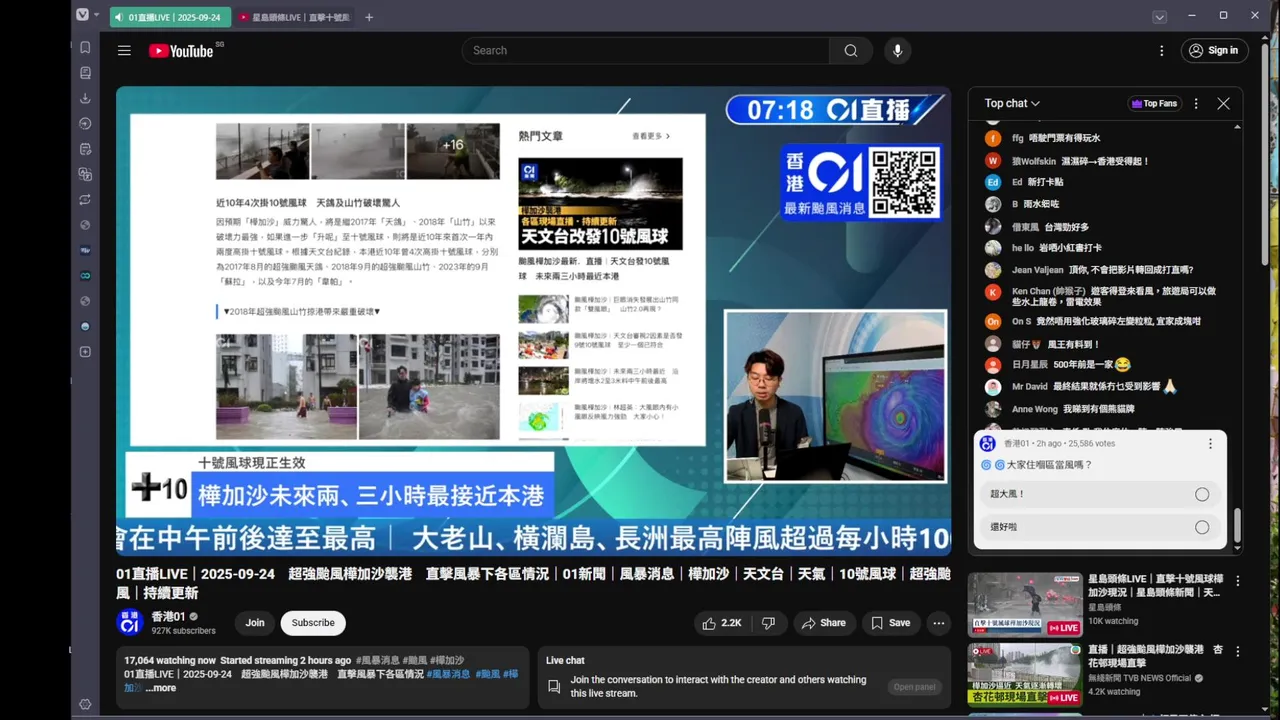
Task: Click the 香港01 channel name
Action: pyautogui.click(x=168, y=617)
